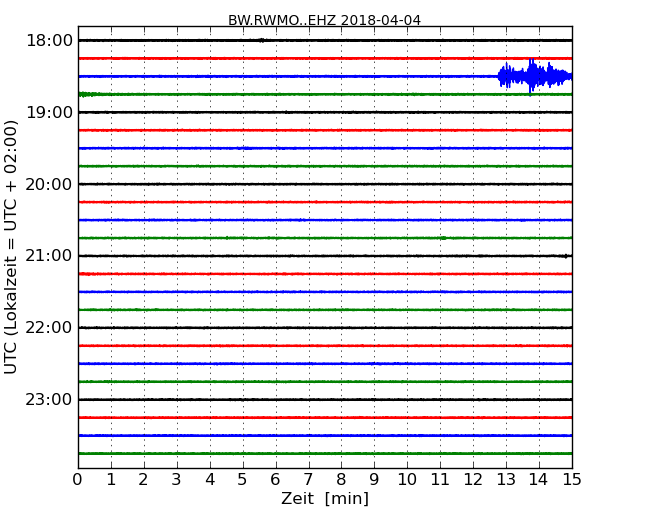The height and width of the screenshot is (520, 650).
Task: Click the green signal tail at start of 18:45 trace
Action: 87,95
